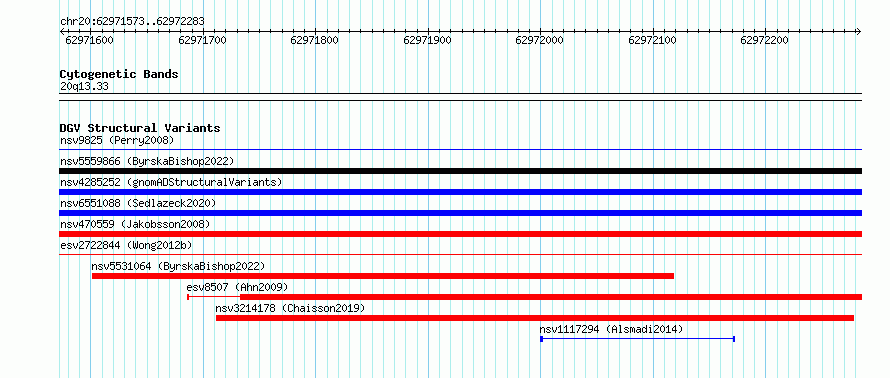The image size is (890, 378).
Task: Click the 20q13.33 cytogenetic band bar
Action: 460,97
